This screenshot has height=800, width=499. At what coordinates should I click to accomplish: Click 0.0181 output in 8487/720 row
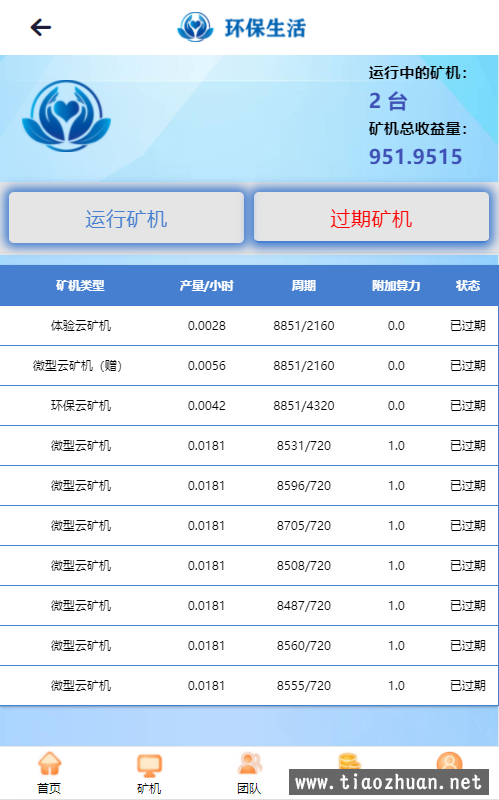[207, 606]
